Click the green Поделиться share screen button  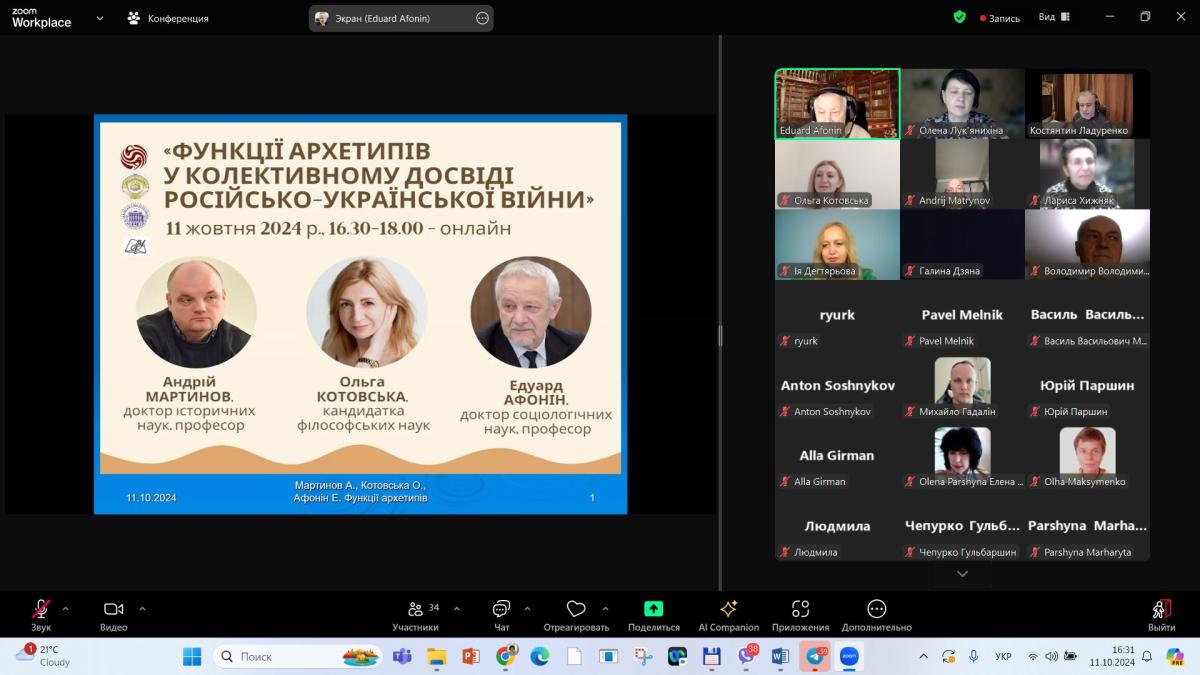pyautogui.click(x=653, y=609)
